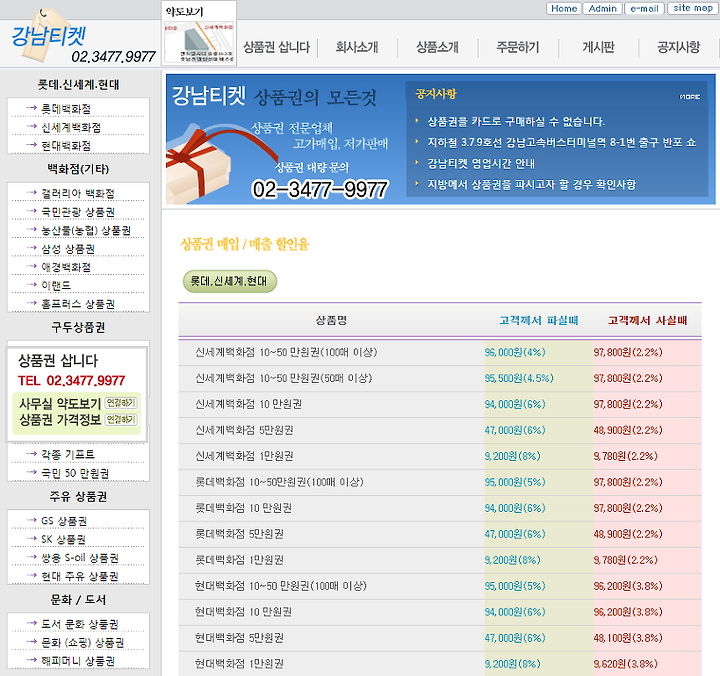
Task: Open 각종 기프트 sidebar link
Action: point(68,455)
